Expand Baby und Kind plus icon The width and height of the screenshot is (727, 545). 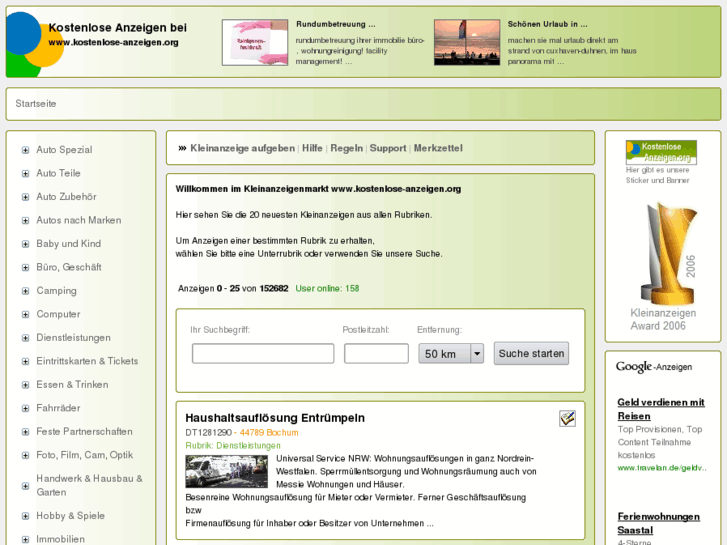pyautogui.click(x=26, y=244)
